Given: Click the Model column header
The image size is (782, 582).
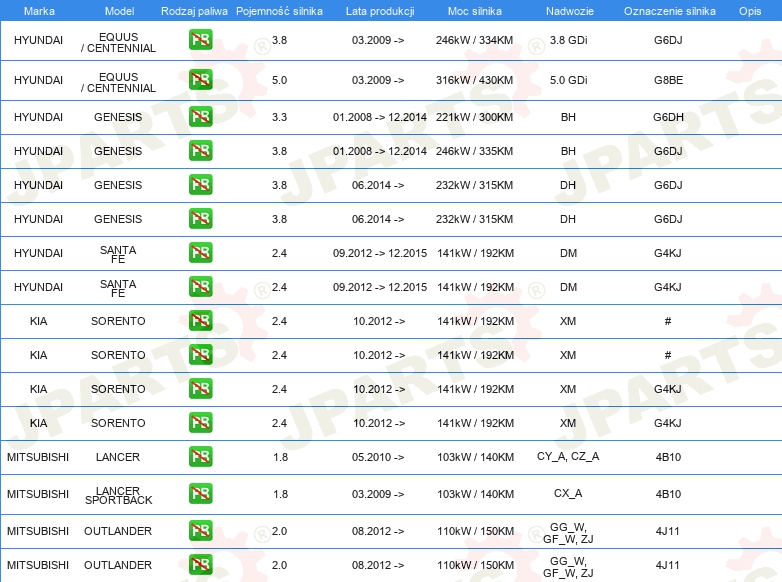Looking at the screenshot, I should pyautogui.click(x=118, y=11).
